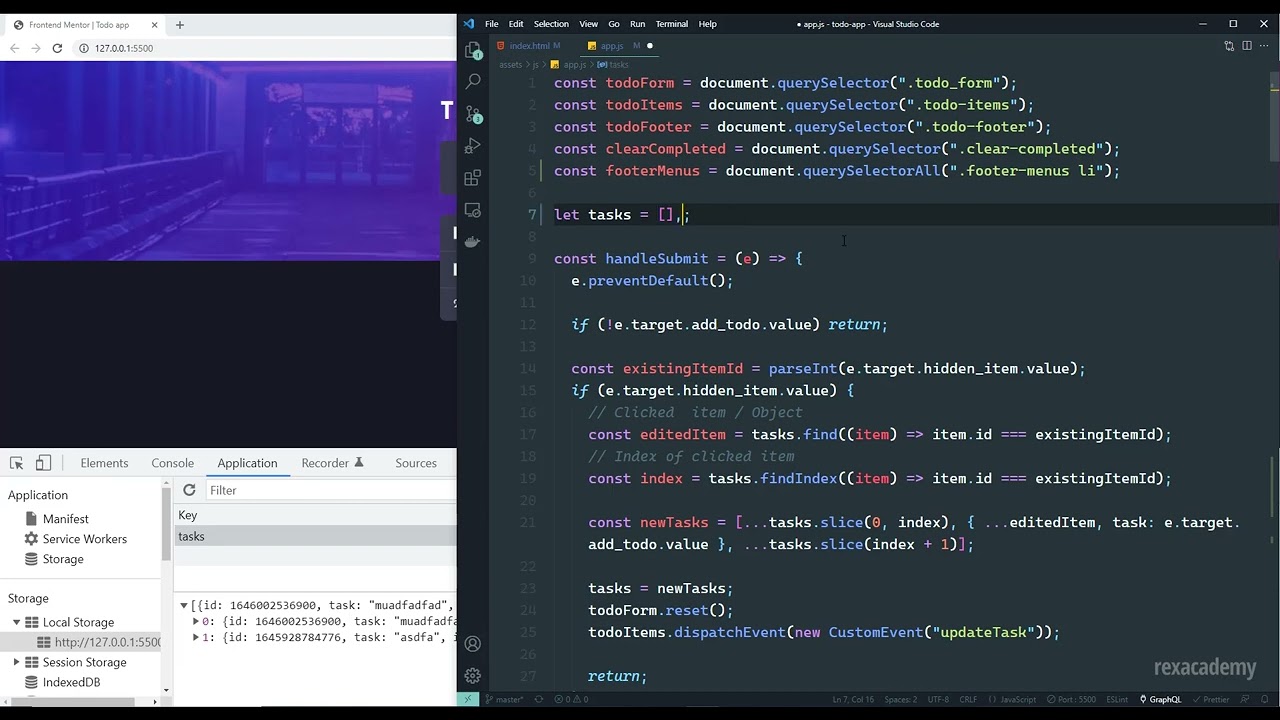The height and width of the screenshot is (720, 1280).
Task: Click the storage Filter field
Action: tap(330, 490)
